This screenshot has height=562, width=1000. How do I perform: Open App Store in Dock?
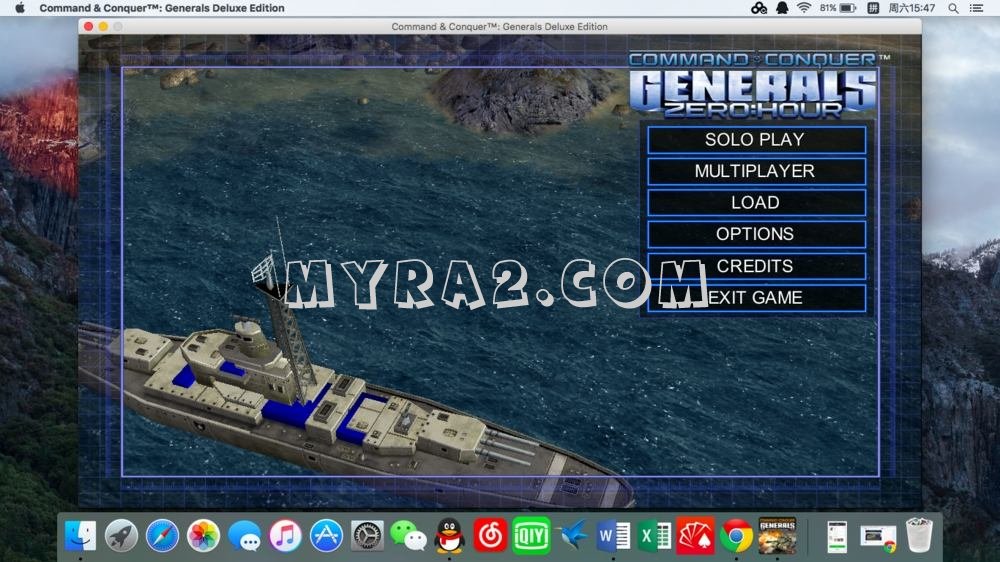pos(326,535)
